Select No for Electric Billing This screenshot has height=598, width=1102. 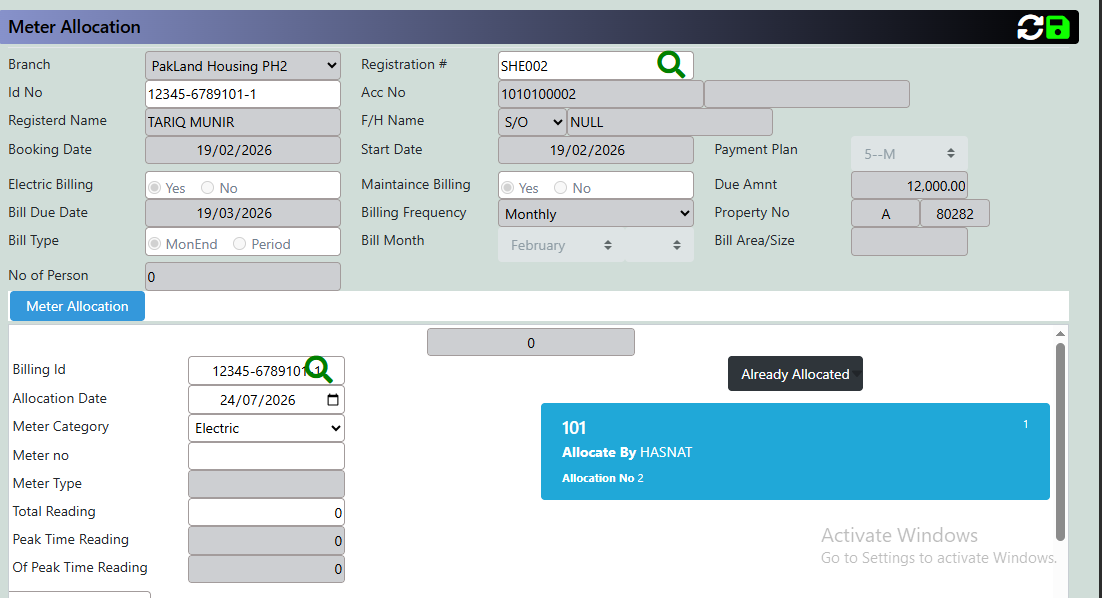(x=207, y=188)
